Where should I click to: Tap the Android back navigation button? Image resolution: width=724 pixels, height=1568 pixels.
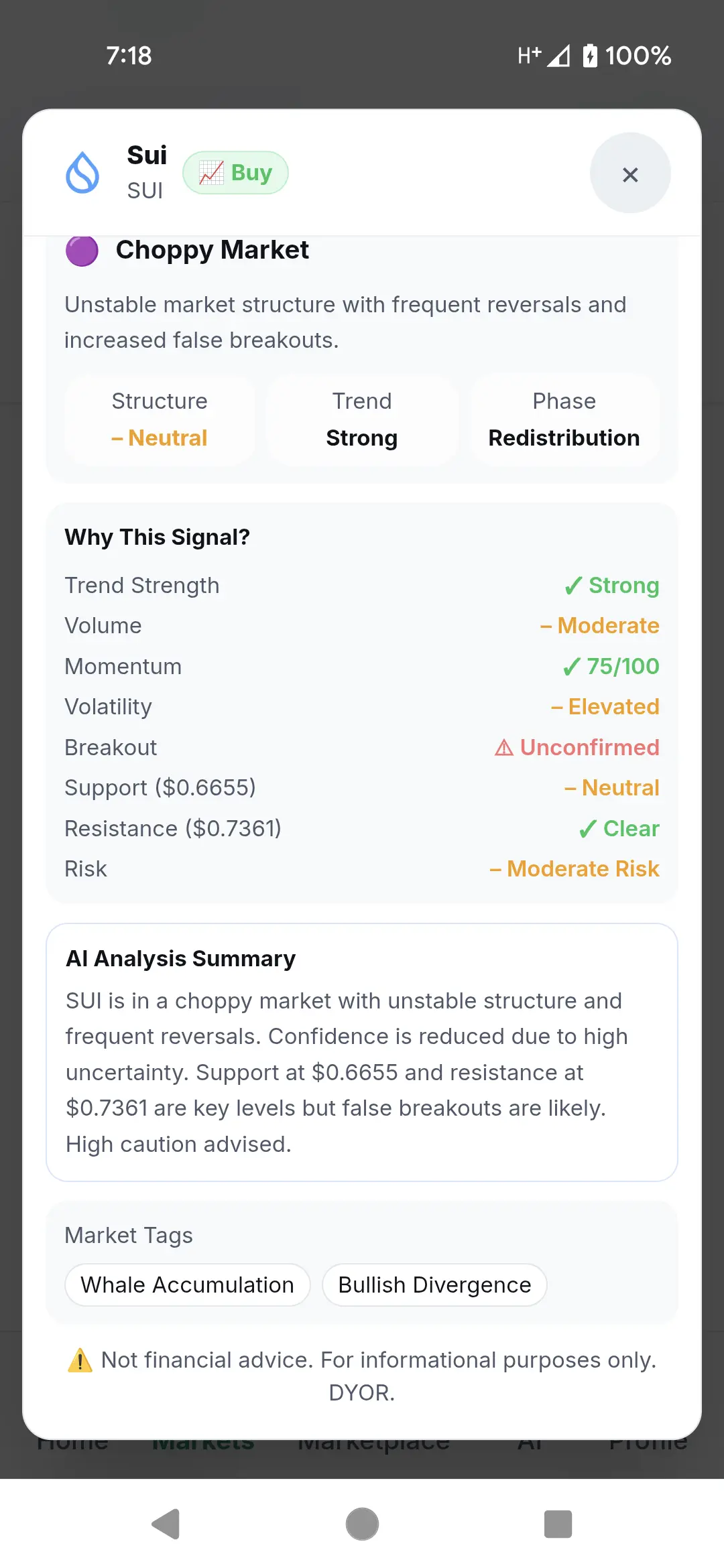[166, 1524]
